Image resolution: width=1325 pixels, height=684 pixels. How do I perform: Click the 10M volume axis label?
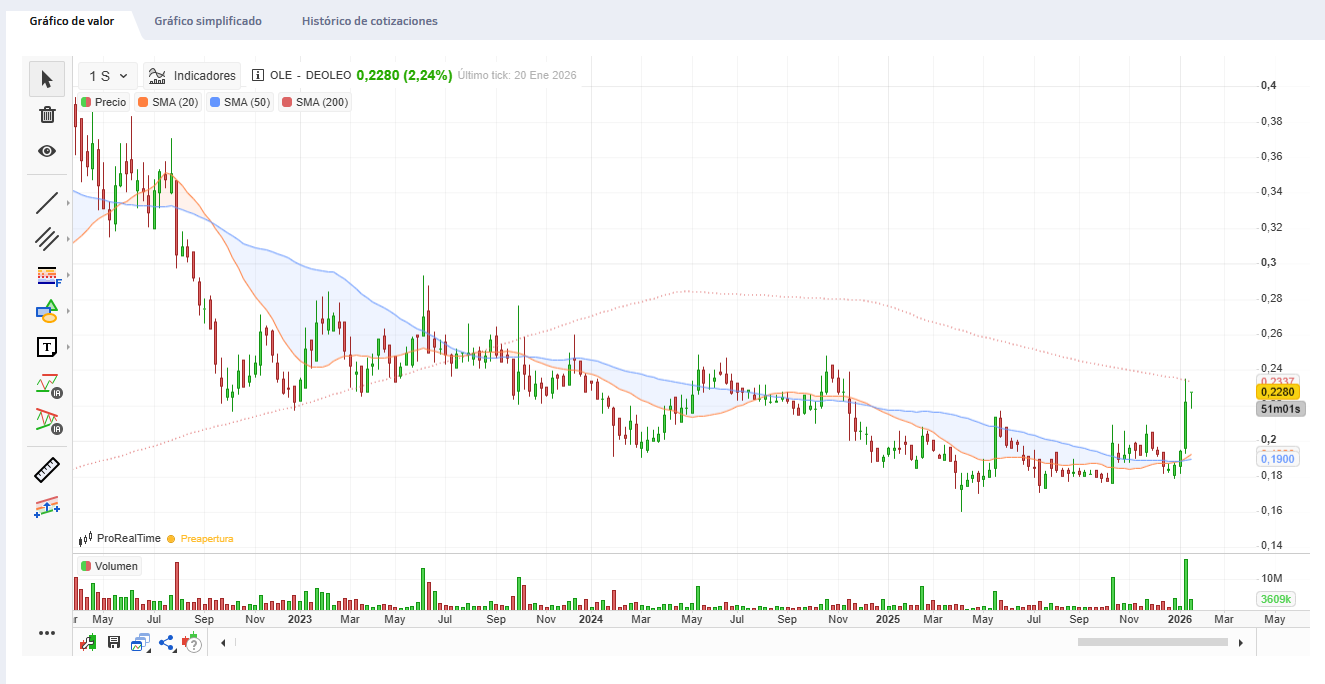(1272, 579)
